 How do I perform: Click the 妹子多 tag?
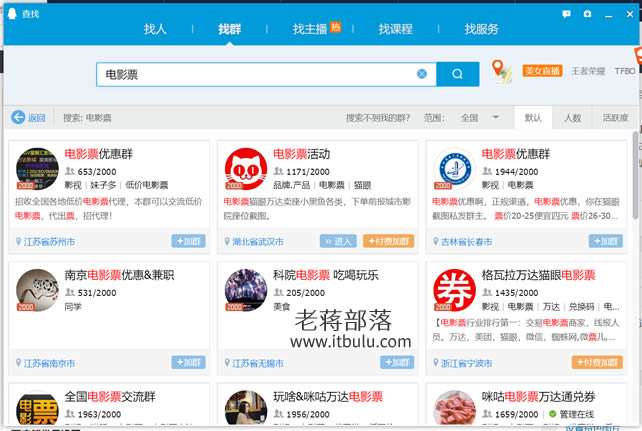(x=103, y=185)
